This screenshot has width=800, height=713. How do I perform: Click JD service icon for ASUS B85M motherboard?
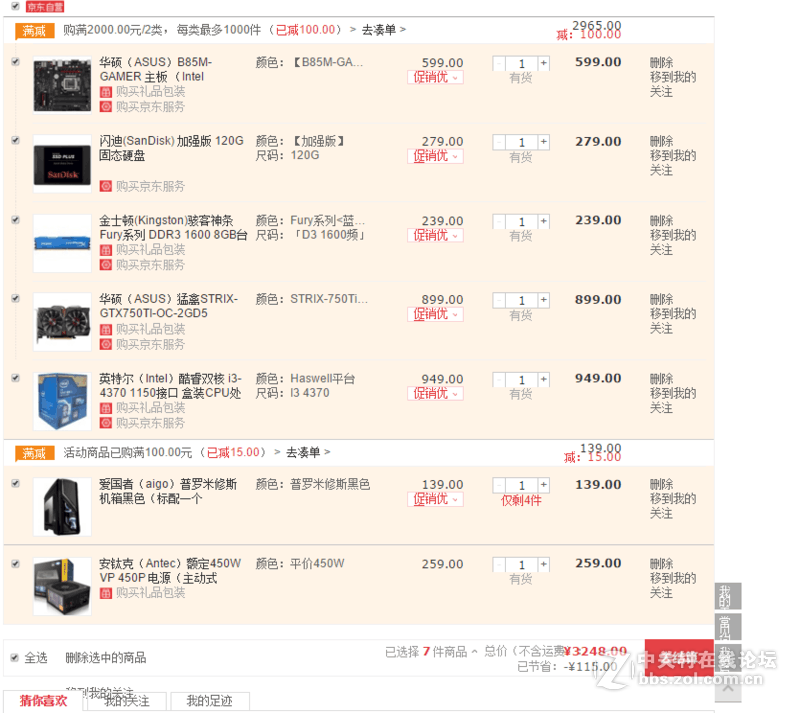(x=106, y=107)
